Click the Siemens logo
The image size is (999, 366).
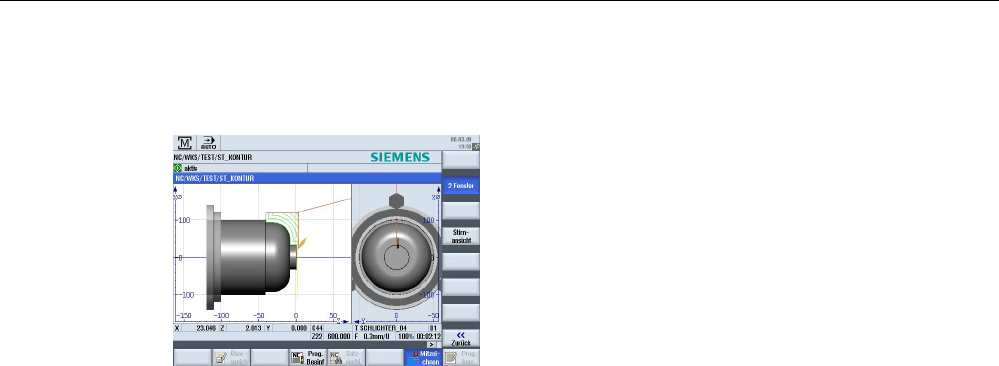point(400,157)
